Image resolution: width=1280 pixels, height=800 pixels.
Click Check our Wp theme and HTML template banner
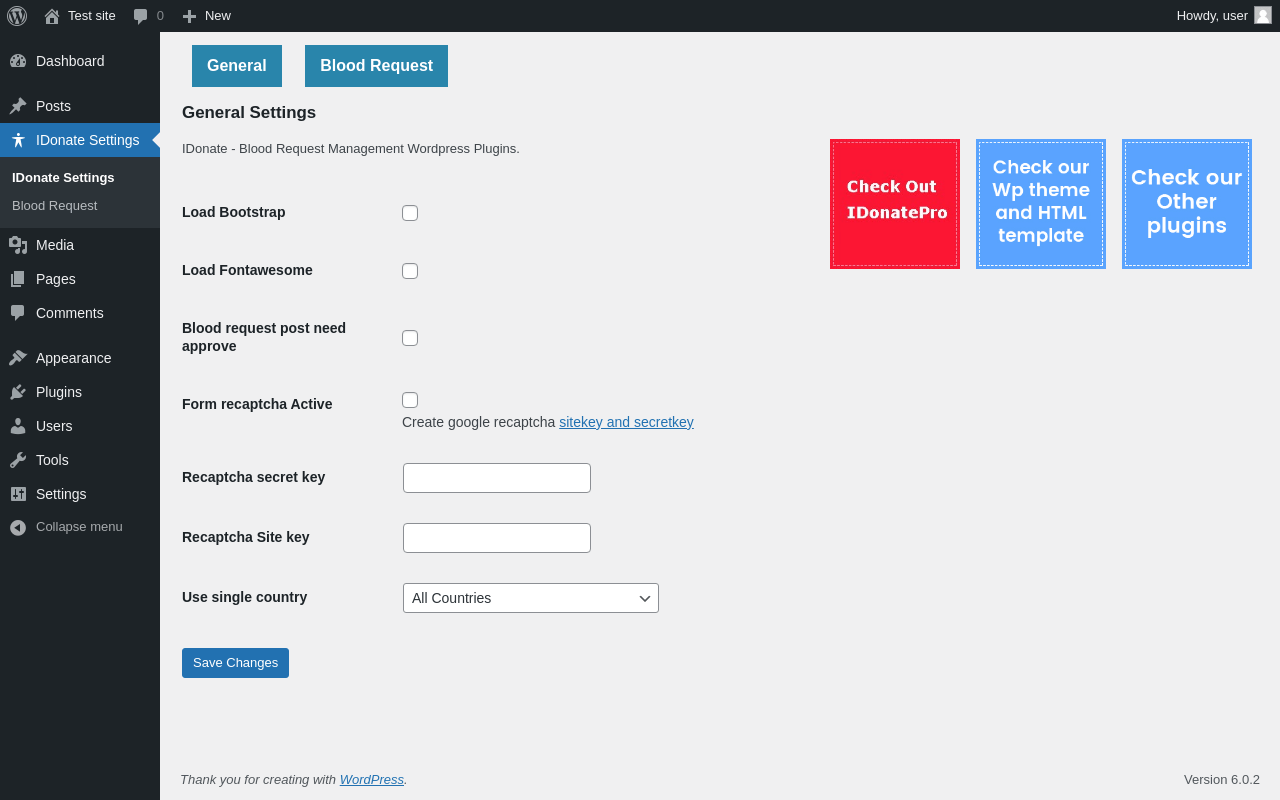pyautogui.click(x=1041, y=204)
